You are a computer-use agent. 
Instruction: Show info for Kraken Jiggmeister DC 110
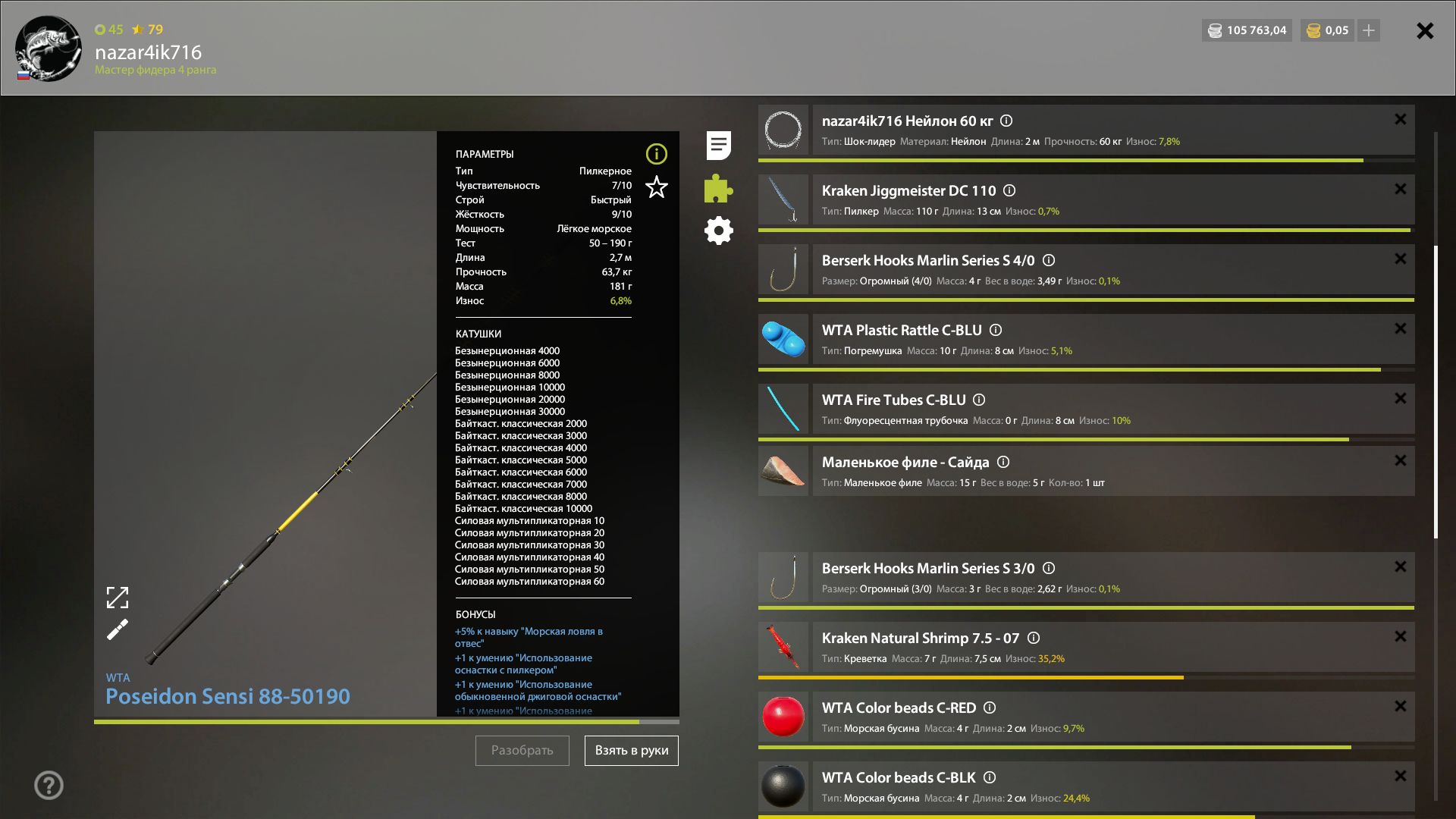1009,190
